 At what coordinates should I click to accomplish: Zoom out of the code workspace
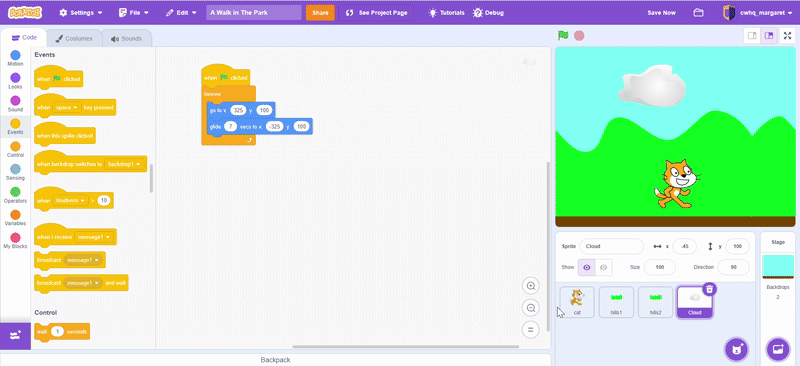(x=531, y=308)
